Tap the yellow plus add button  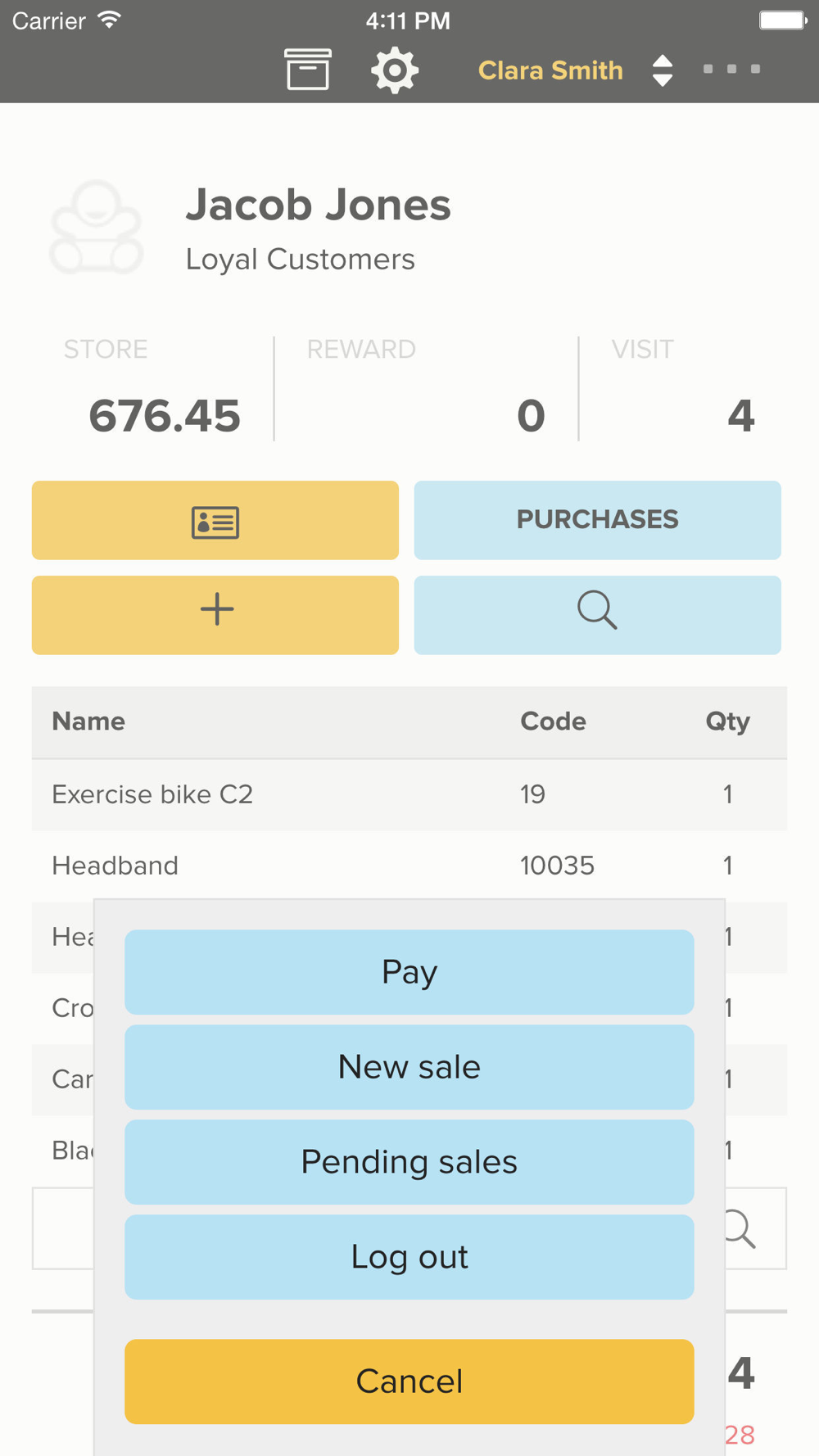(x=215, y=615)
